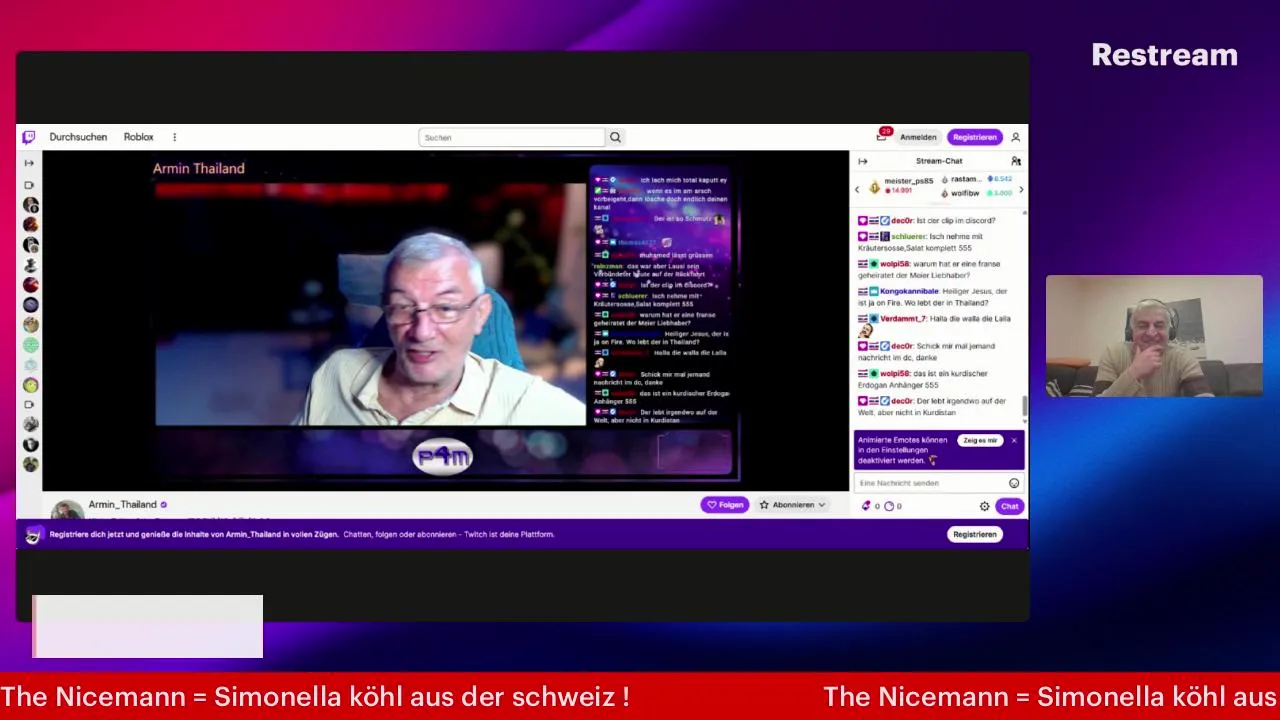
Task: Open the mint-green channel avatar in sidebar
Action: (31, 345)
